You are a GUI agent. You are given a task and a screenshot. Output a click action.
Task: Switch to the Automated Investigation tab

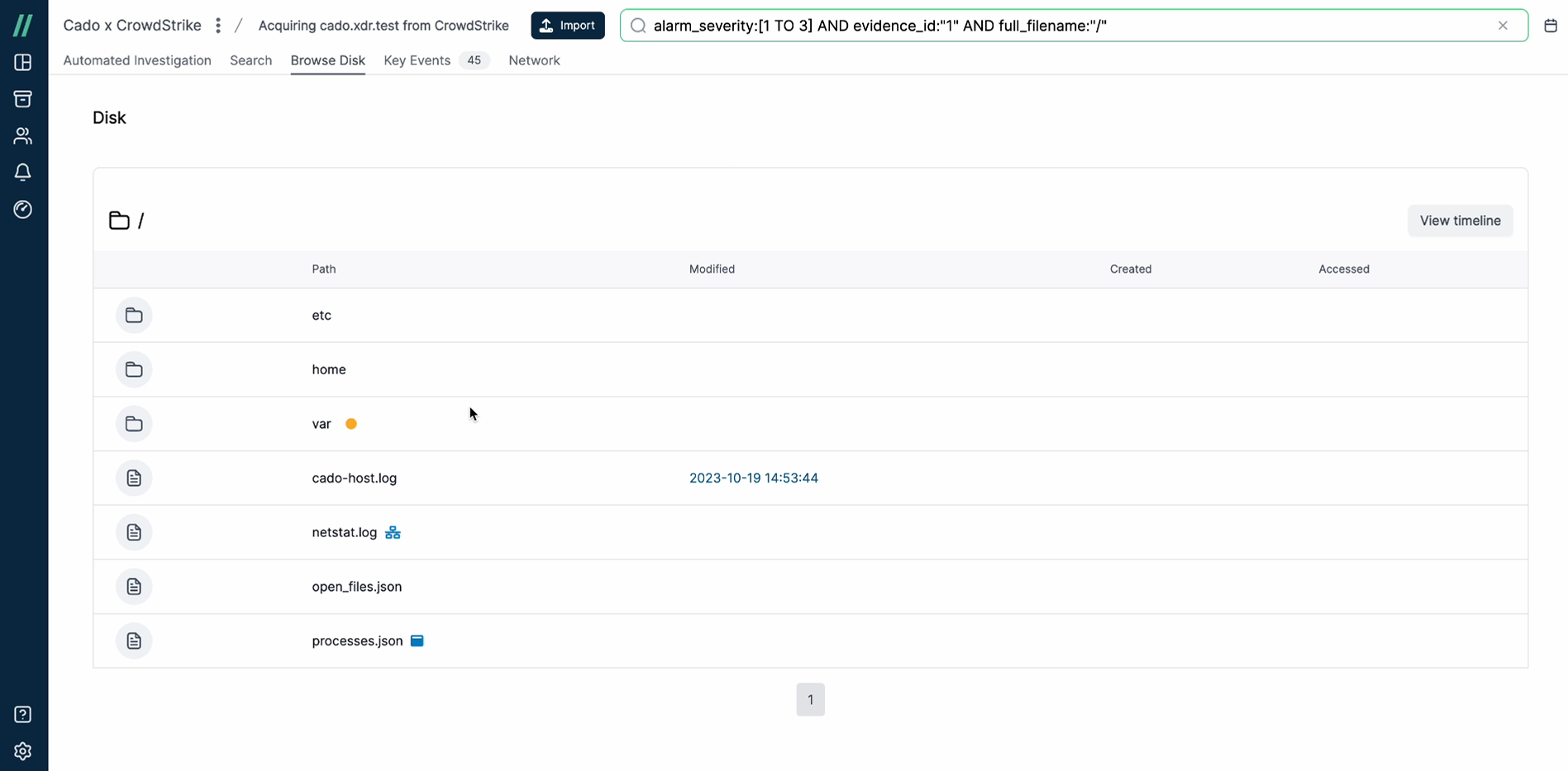[137, 60]
